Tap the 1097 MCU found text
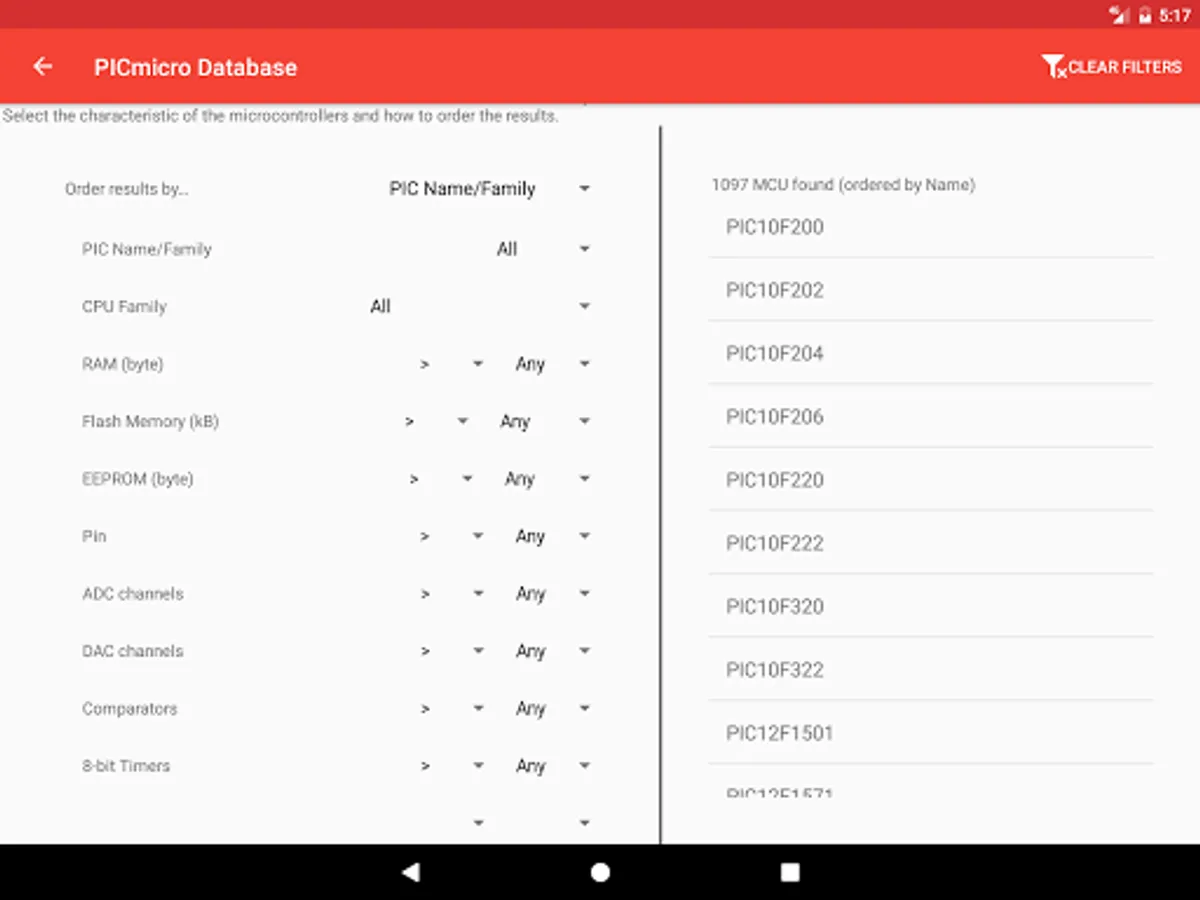The height and width of the screenshot is (900, 1200). click(843, 185)
